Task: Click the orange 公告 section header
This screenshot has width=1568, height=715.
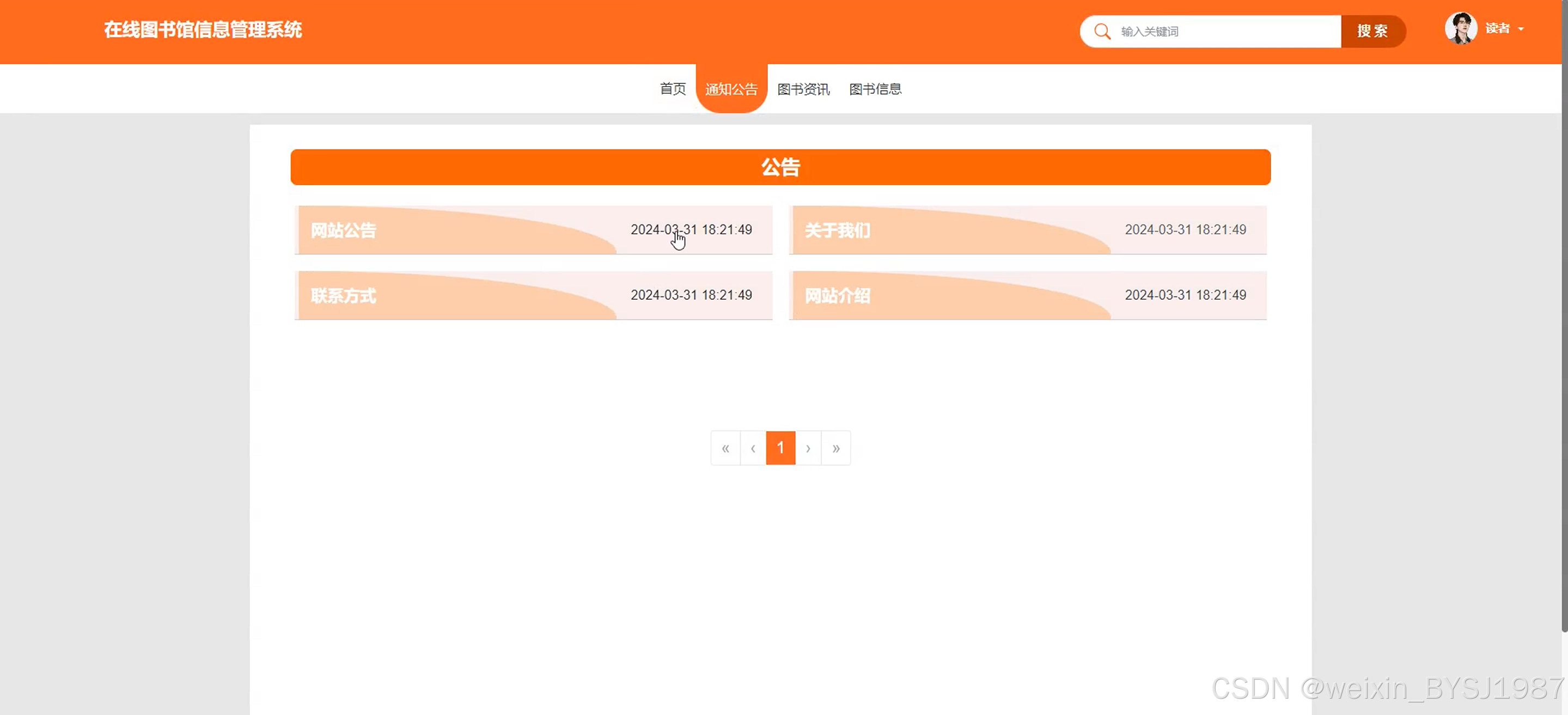Action: pos(780,167)
